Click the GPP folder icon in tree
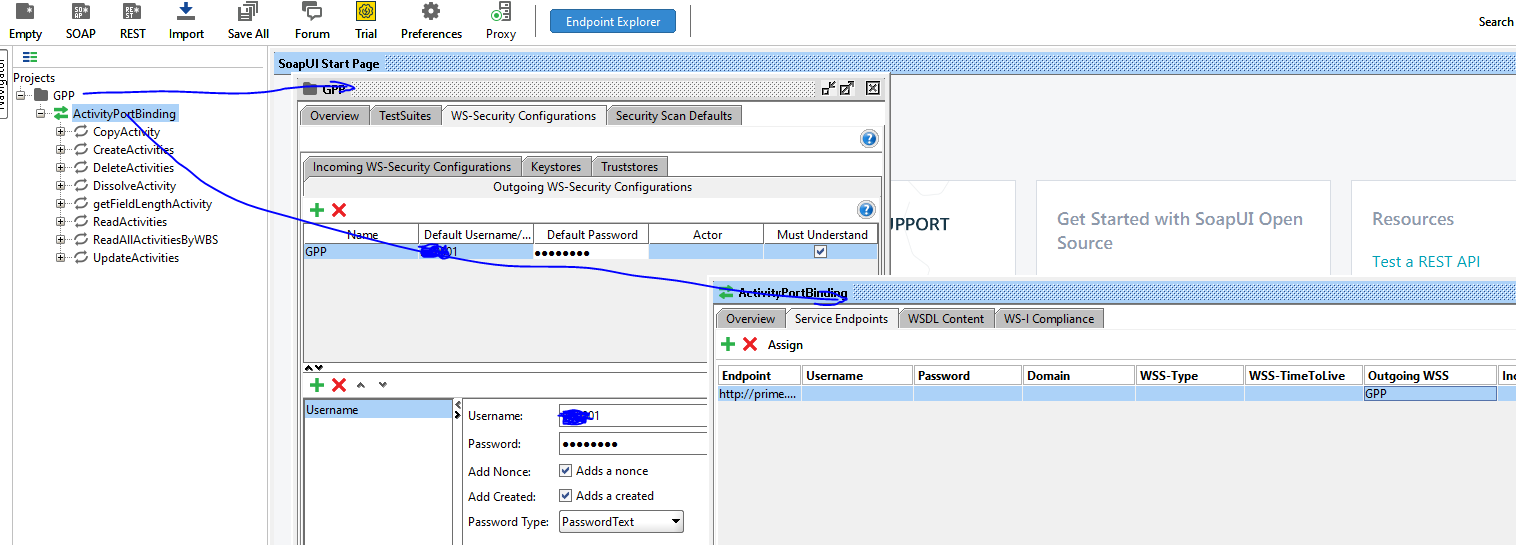The width and height of the screenshot is (1516, 545). 41,95
